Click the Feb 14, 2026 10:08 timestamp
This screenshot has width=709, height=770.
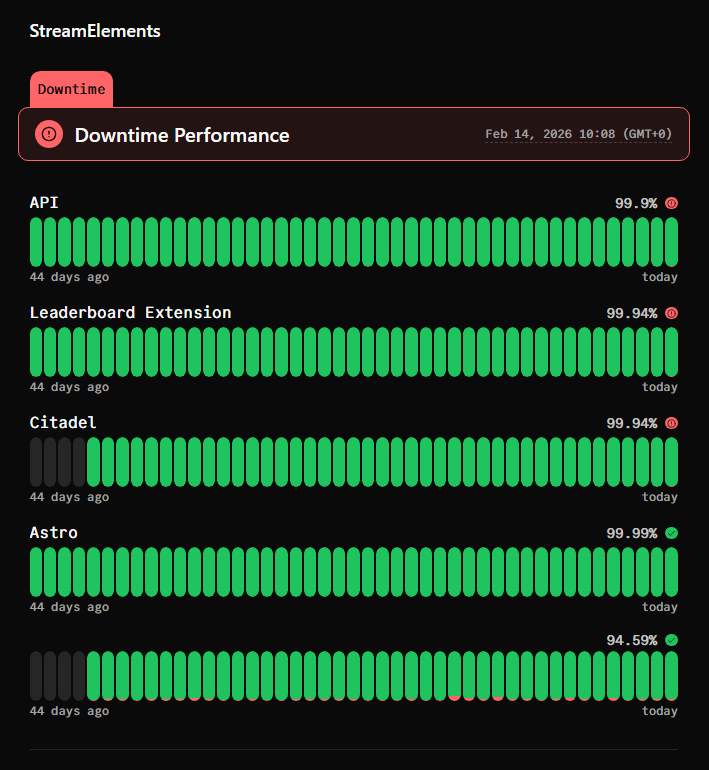[x=578, y=134]
